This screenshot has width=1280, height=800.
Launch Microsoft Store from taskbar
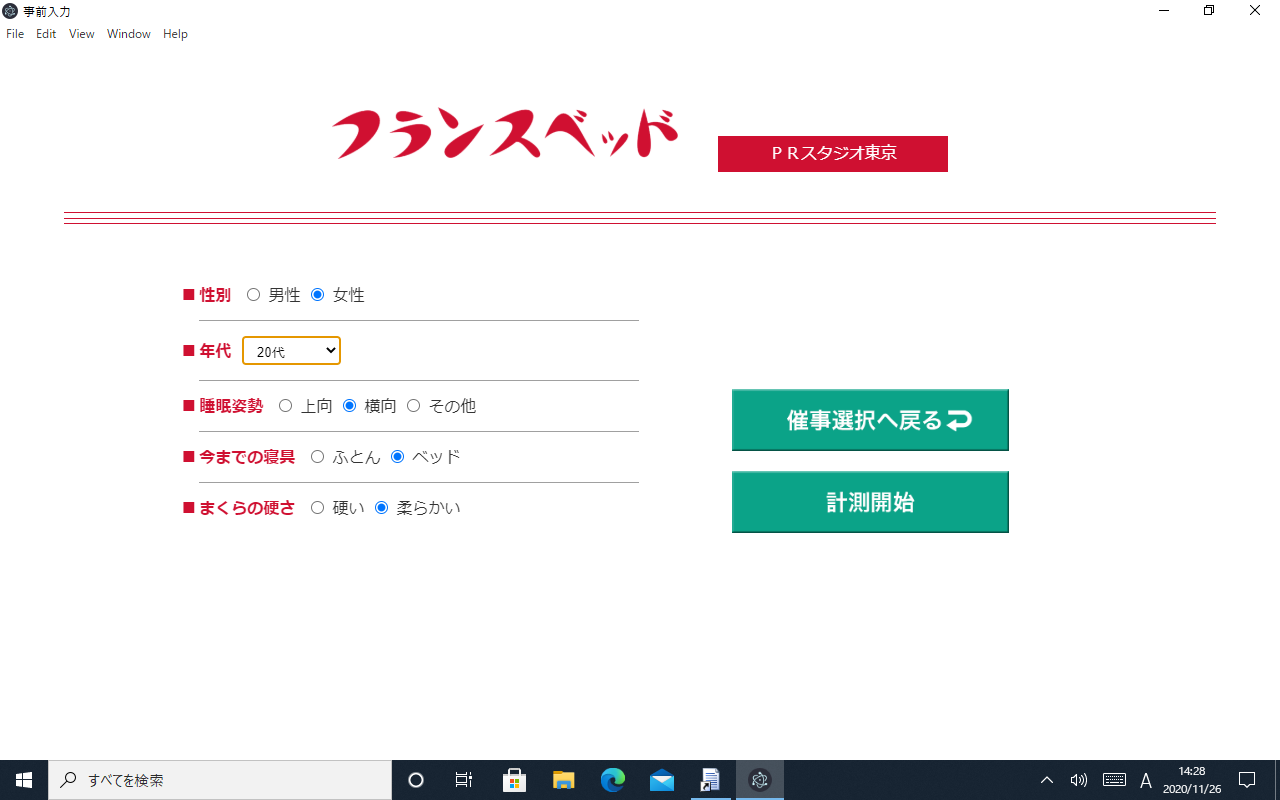click(515, 780)
